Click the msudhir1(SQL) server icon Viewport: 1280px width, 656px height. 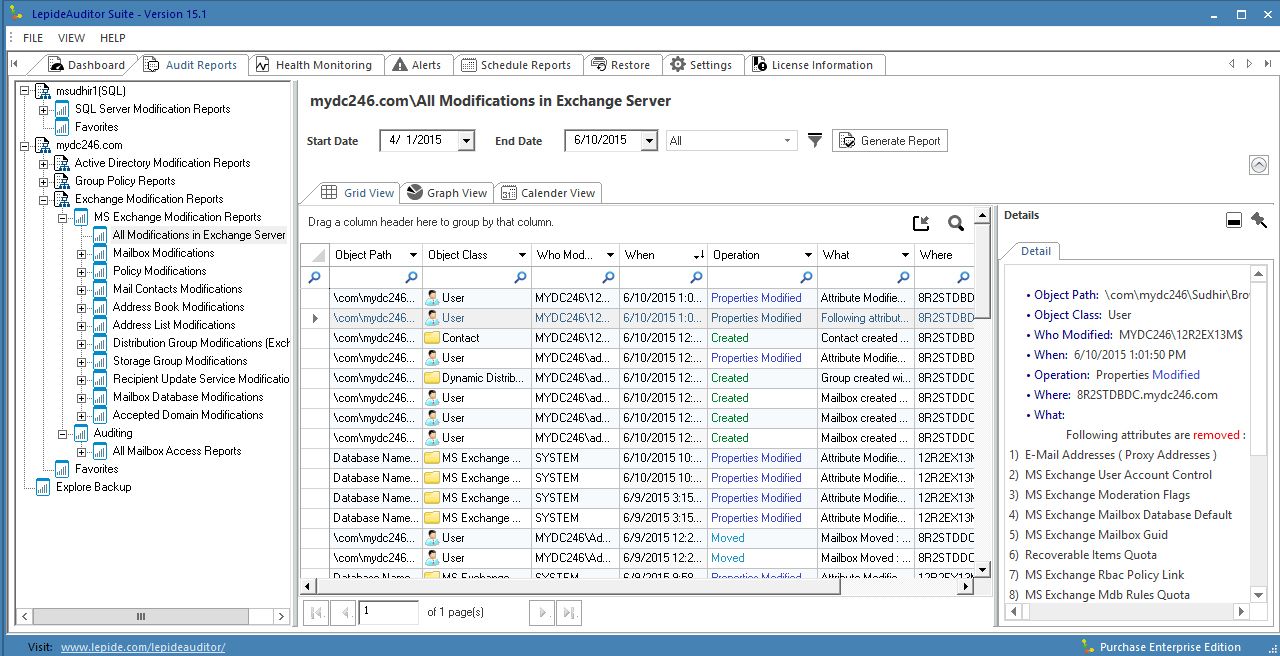click(43, 91)
